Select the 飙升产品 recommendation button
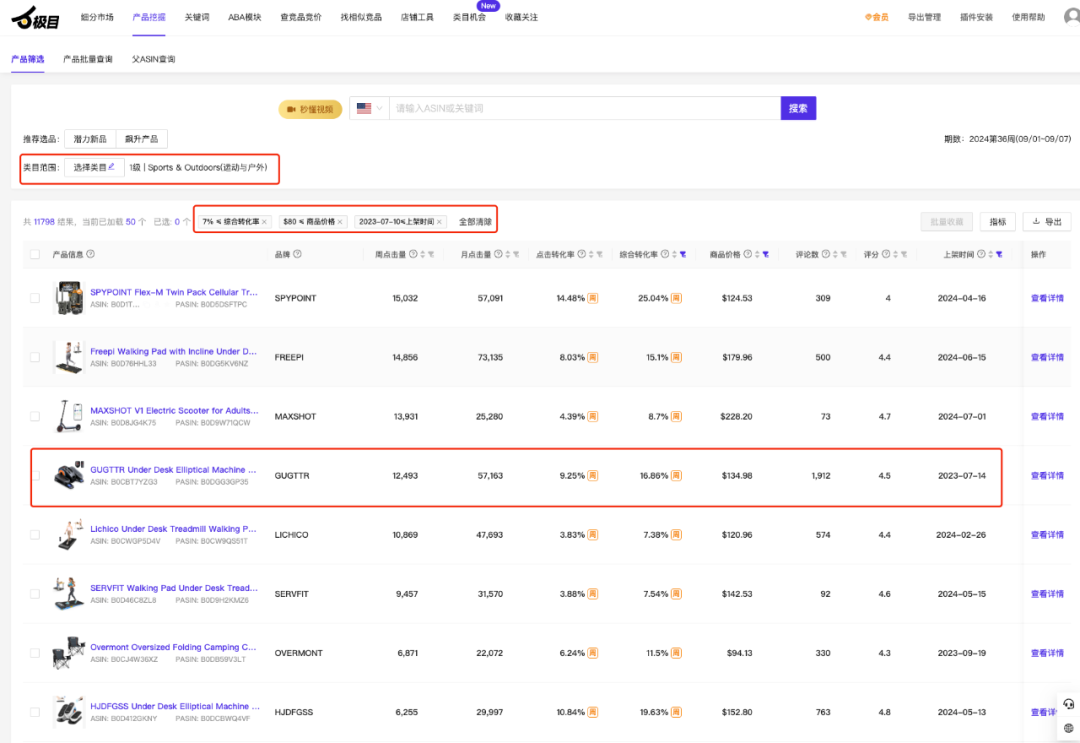 (141, 139)
